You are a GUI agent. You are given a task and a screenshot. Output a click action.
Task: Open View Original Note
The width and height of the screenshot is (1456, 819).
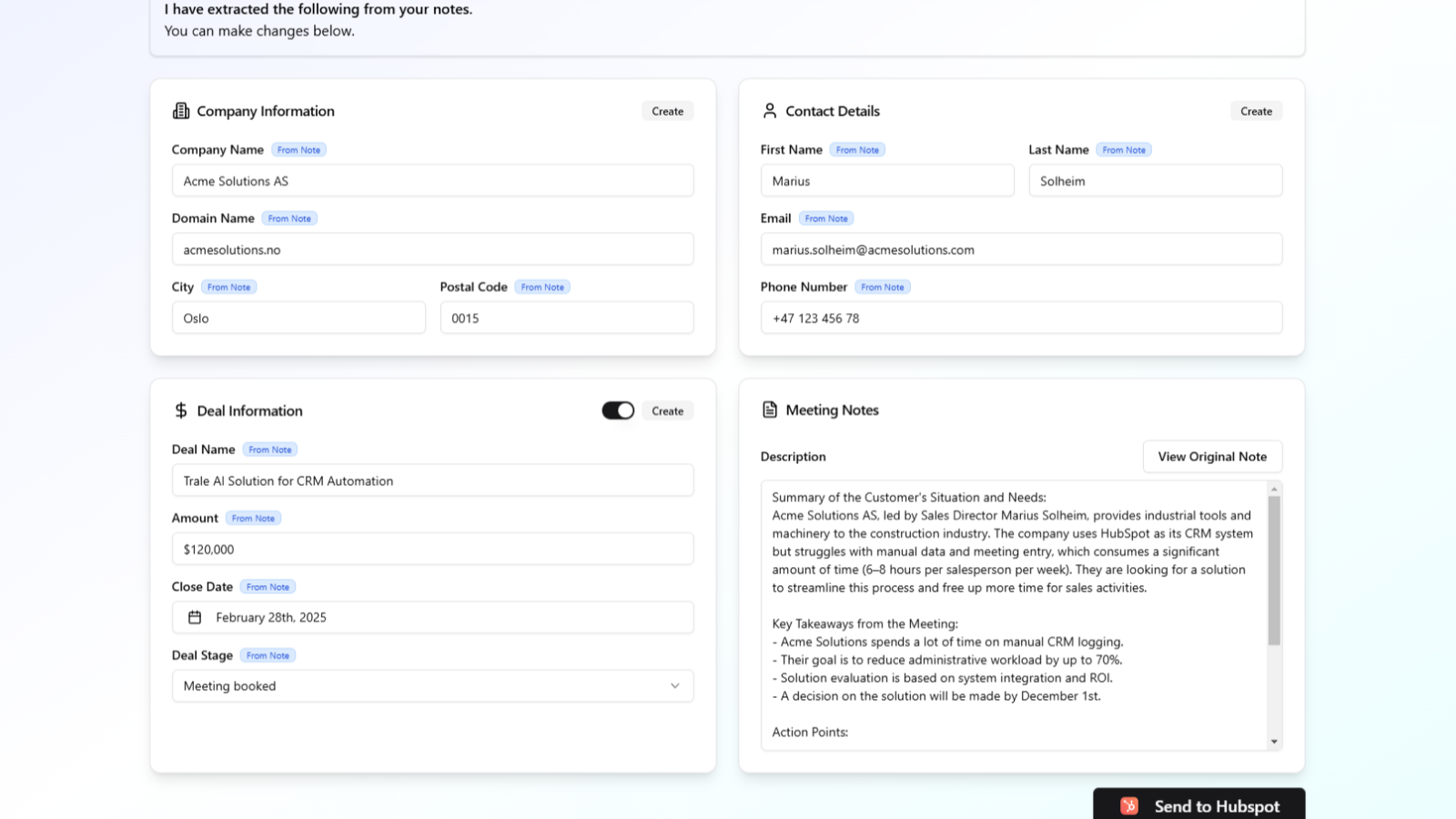[1212, 457]
